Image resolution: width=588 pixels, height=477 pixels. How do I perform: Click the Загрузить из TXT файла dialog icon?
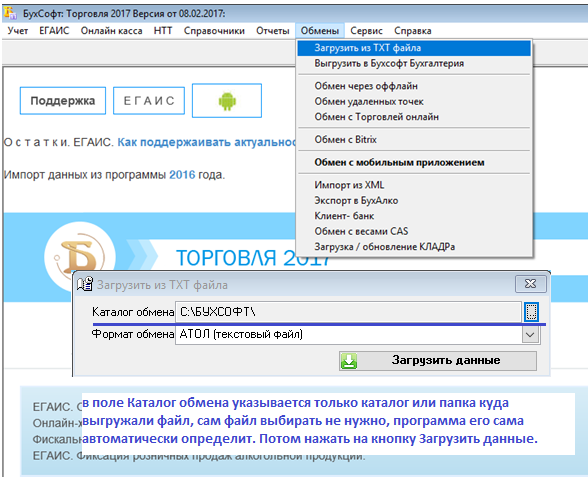click(x=85, y=285)
